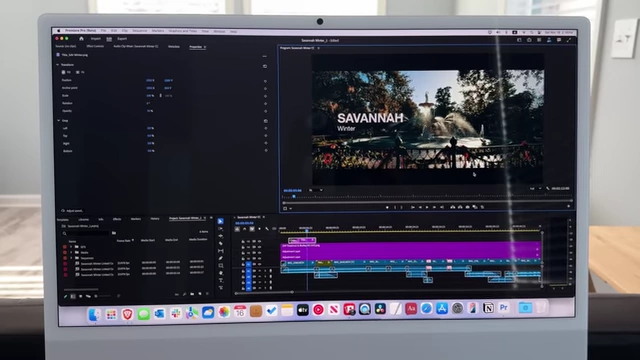The image size is (640, 360).
Task: Open the Properties panel more options ellipsis
Action: tap(264, 56)
